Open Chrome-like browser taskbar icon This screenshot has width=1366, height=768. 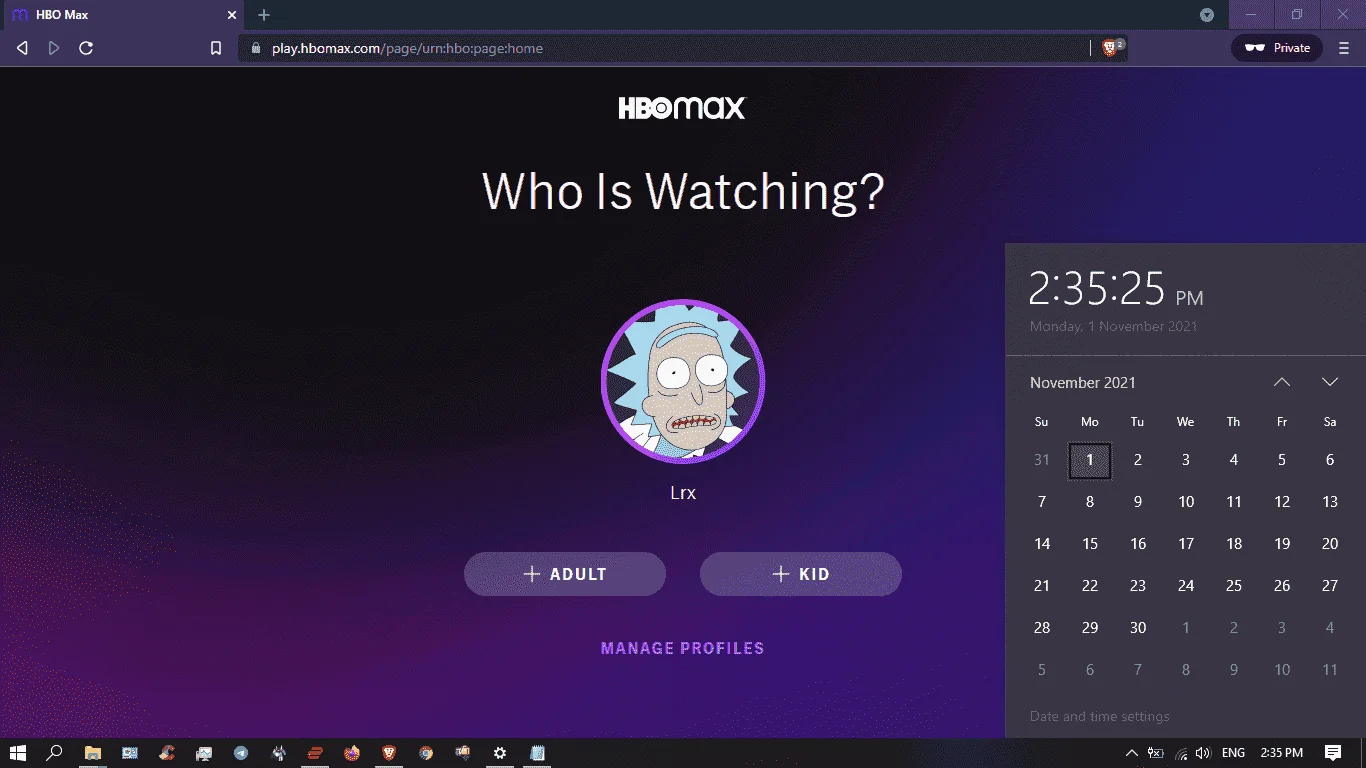[x=426, y=752]
